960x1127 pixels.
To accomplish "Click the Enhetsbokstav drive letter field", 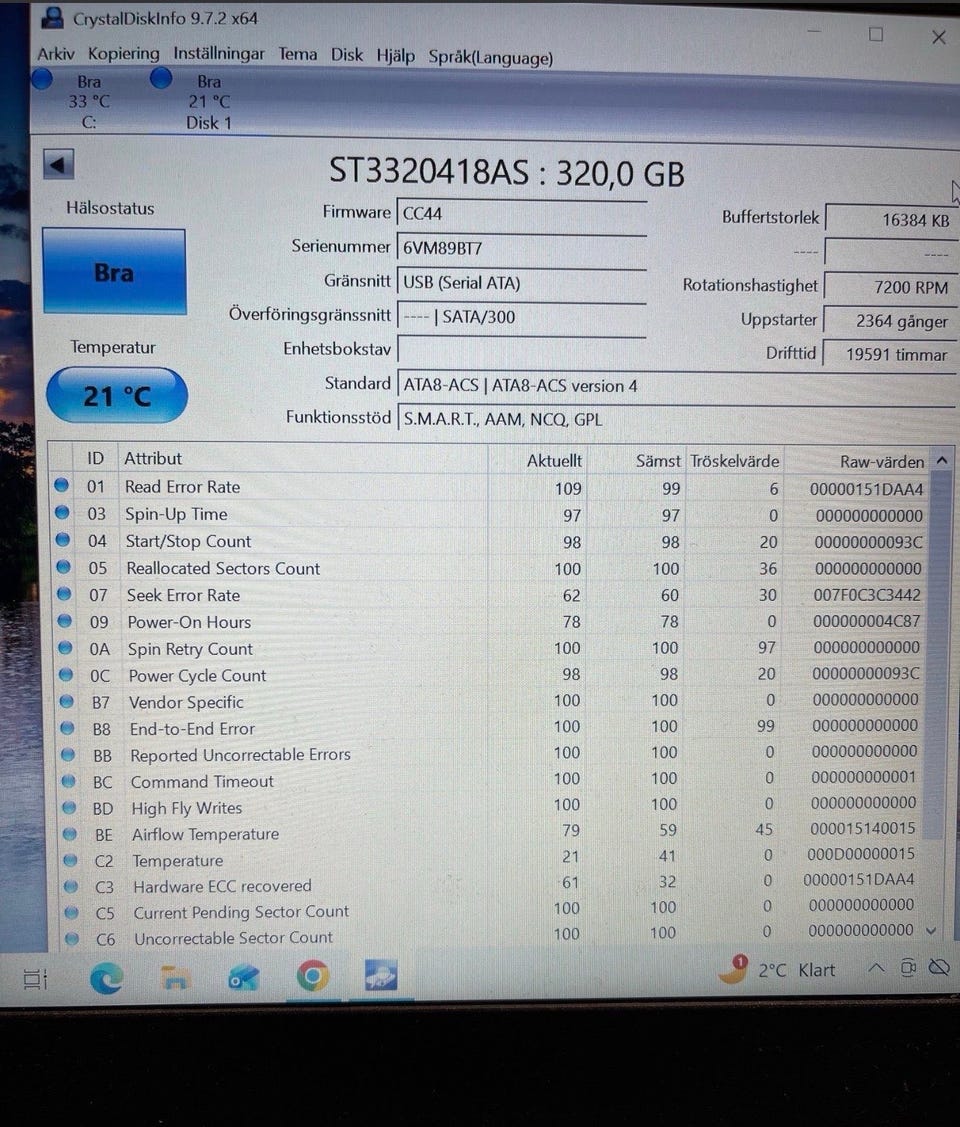I will [x=520, y=349].
